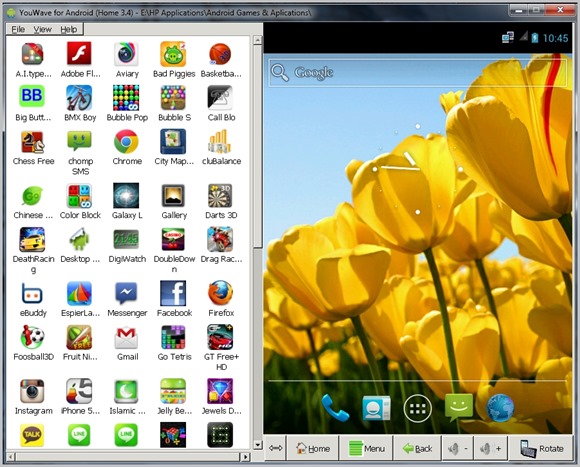Open the File menu
Image resolution: width=580 pixels, height=467 pixels.
18,29
